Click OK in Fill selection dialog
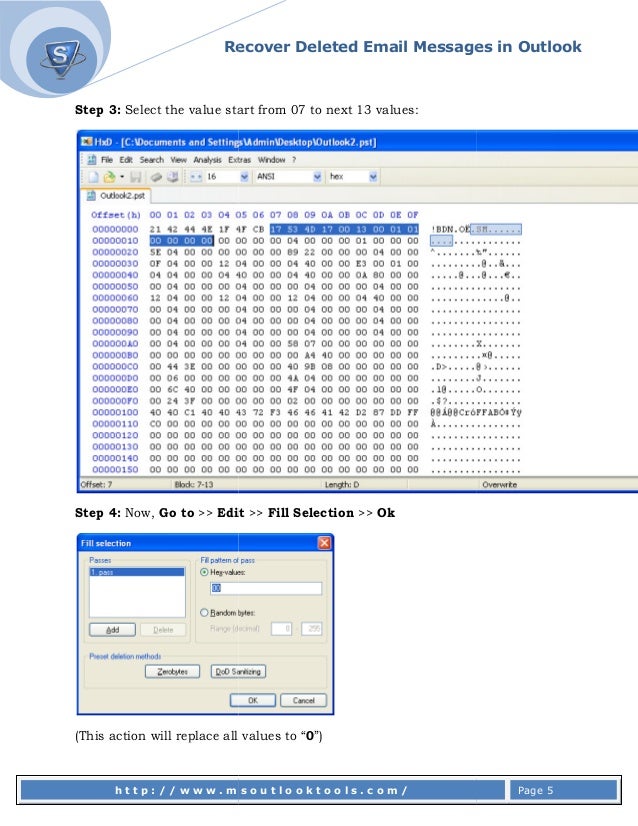Screen dimensions: 638x826 point(253,701)
